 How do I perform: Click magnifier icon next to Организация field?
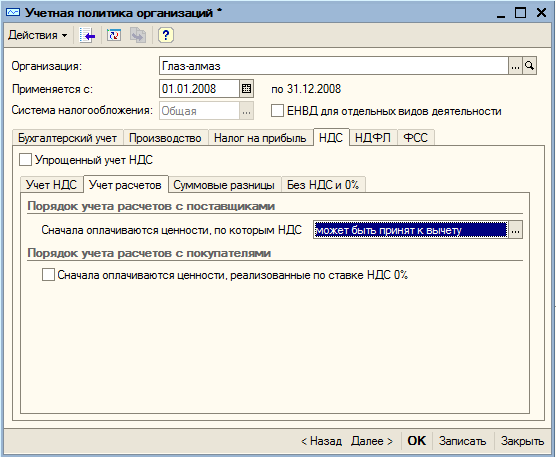(x=529, y=66)
